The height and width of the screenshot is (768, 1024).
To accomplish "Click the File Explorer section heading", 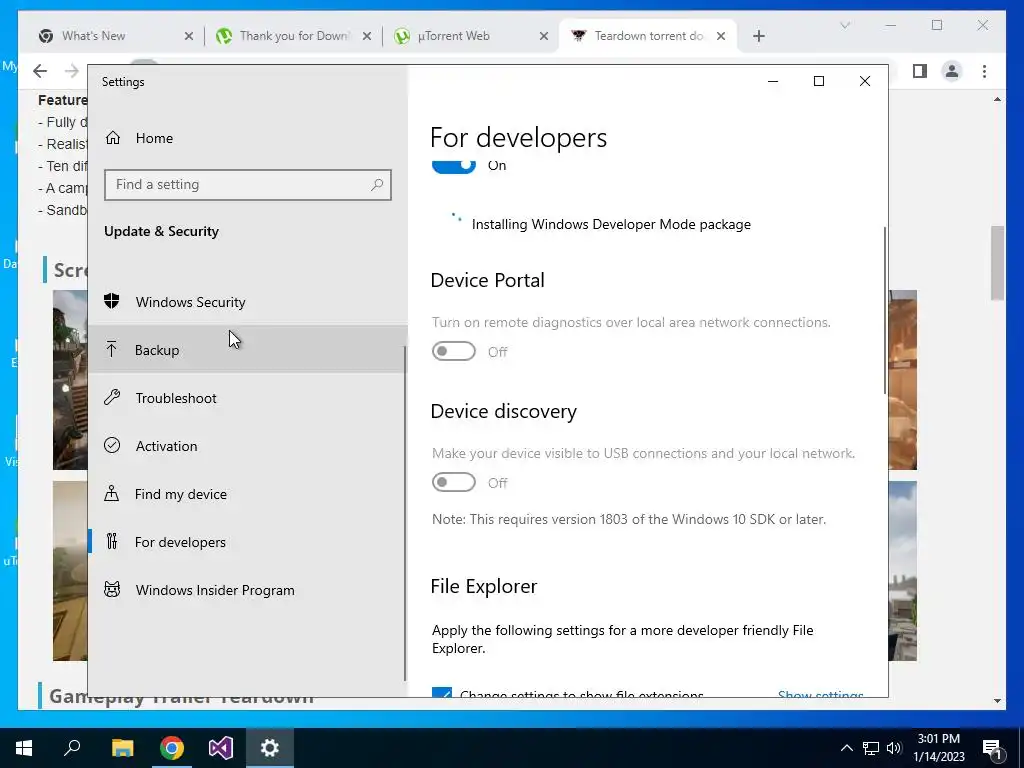I will (x=484, y=586).
